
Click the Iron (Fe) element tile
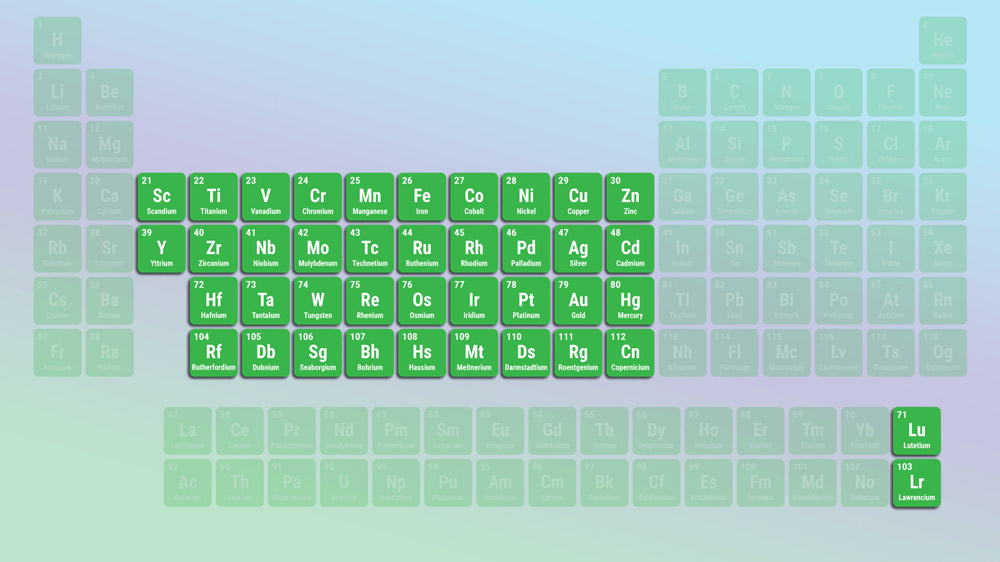point(422,197)
